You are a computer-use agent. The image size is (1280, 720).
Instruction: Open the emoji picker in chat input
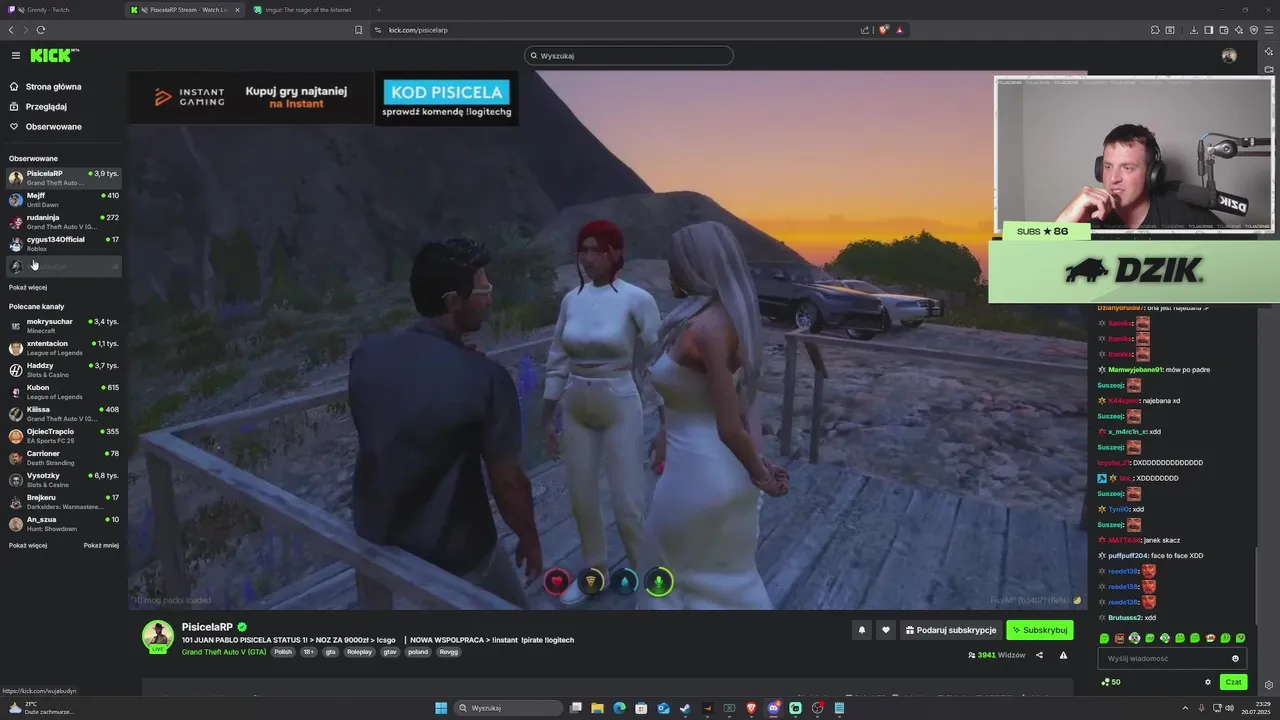pyautogui.click(x=1236, y=658)
